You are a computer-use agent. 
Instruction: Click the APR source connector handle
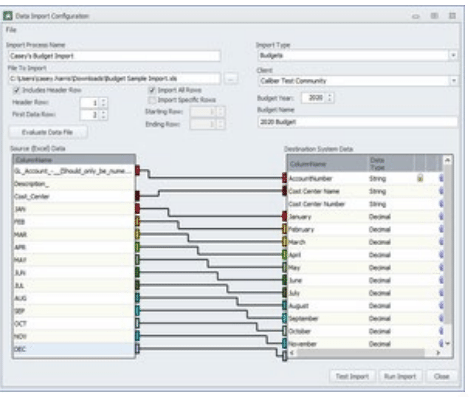point(137,247)
